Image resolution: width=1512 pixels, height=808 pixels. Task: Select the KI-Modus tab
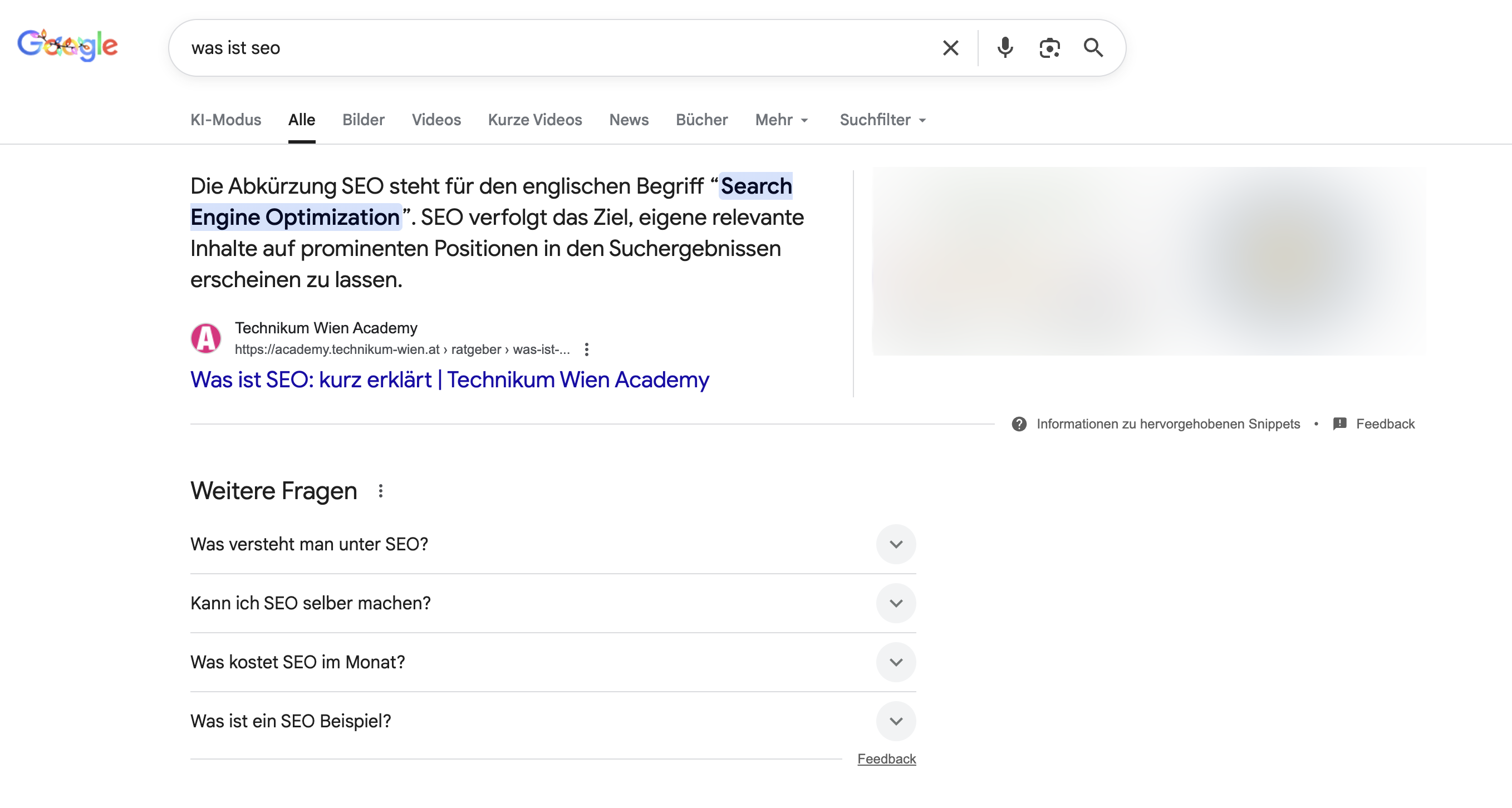coord(225,120)
